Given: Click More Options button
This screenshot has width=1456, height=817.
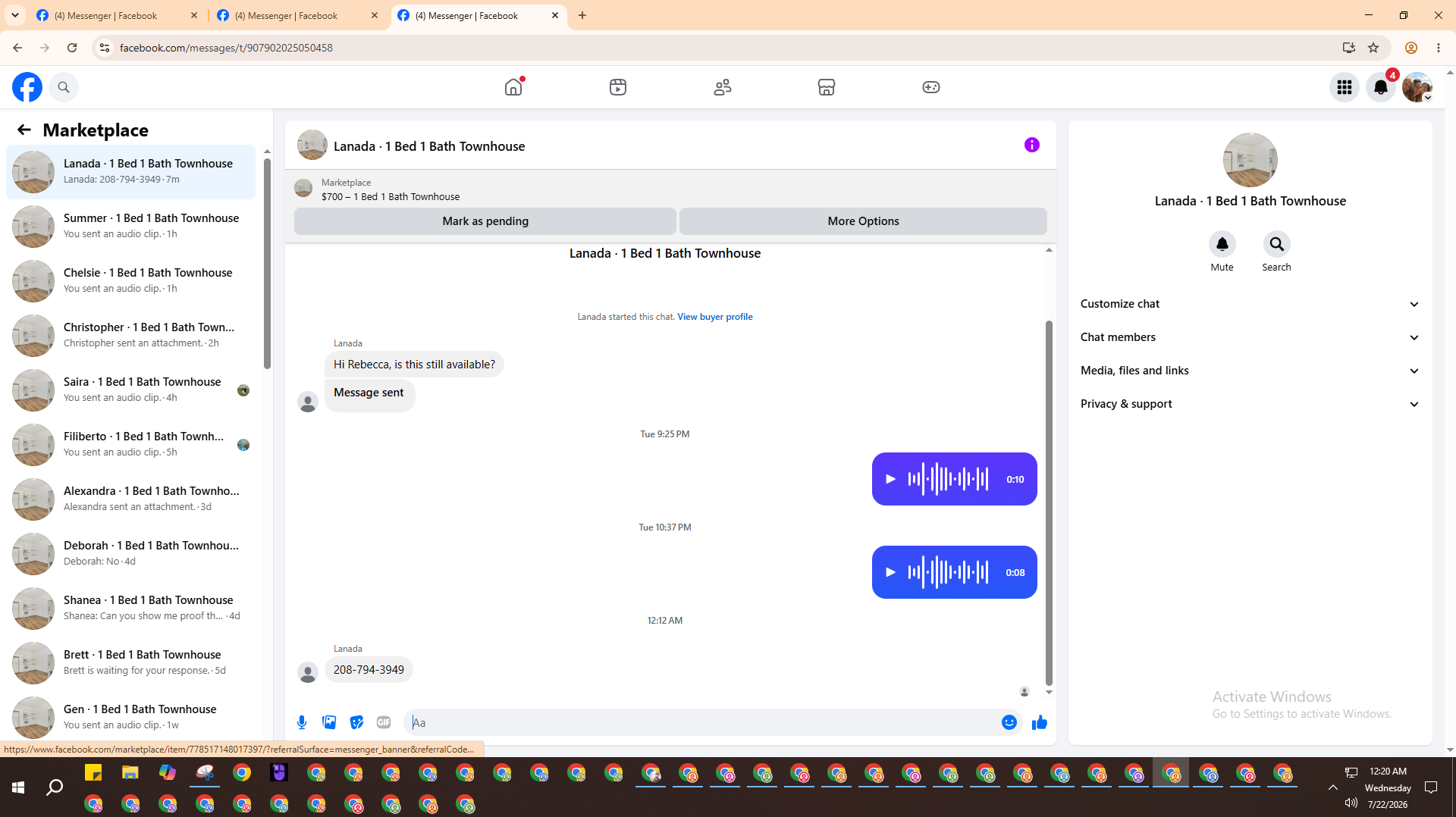Looking at the screenshot, I should tap(863, 221).
